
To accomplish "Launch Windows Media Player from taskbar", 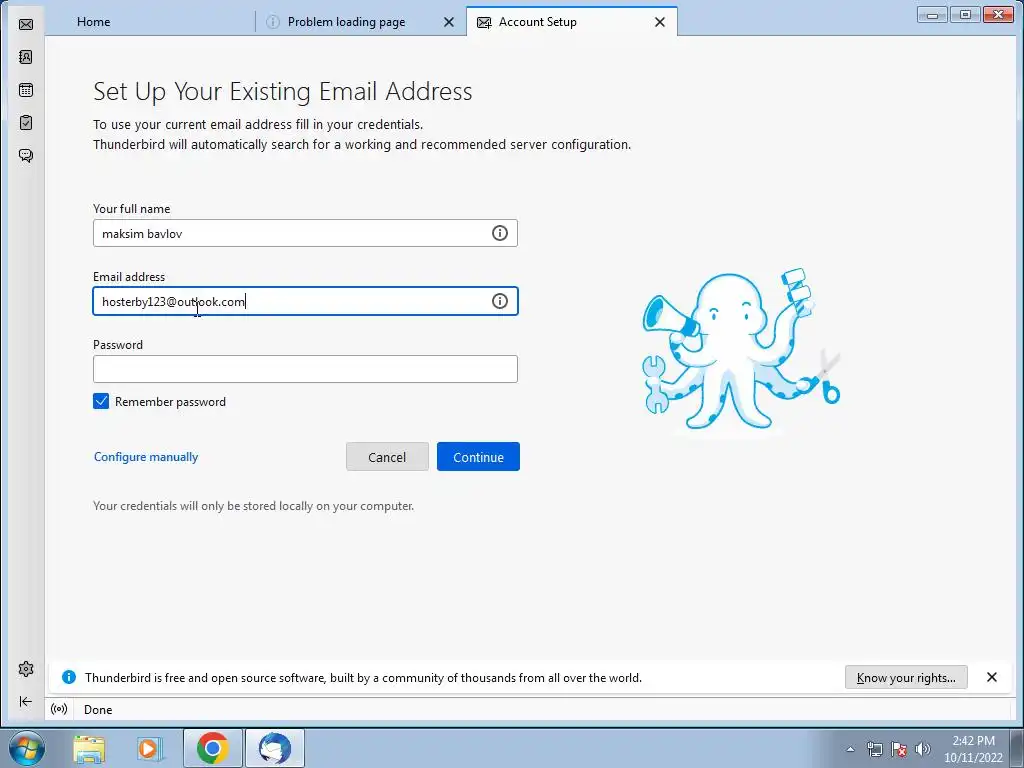I will coord(149,748).
